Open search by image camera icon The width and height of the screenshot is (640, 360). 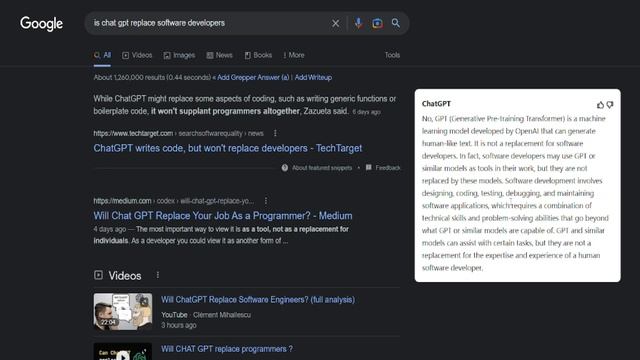point(377,23)
